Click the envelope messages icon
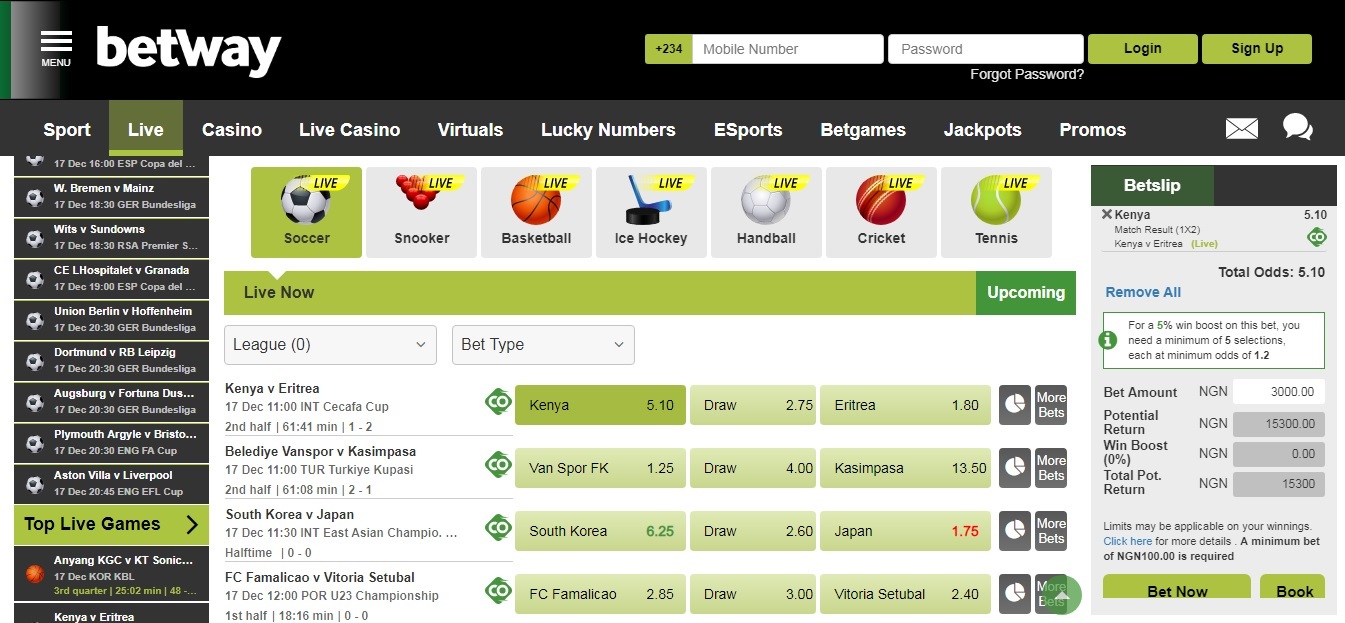Image resolution: width=1345 pixels, height=623 pixels. pos(1241,129)
